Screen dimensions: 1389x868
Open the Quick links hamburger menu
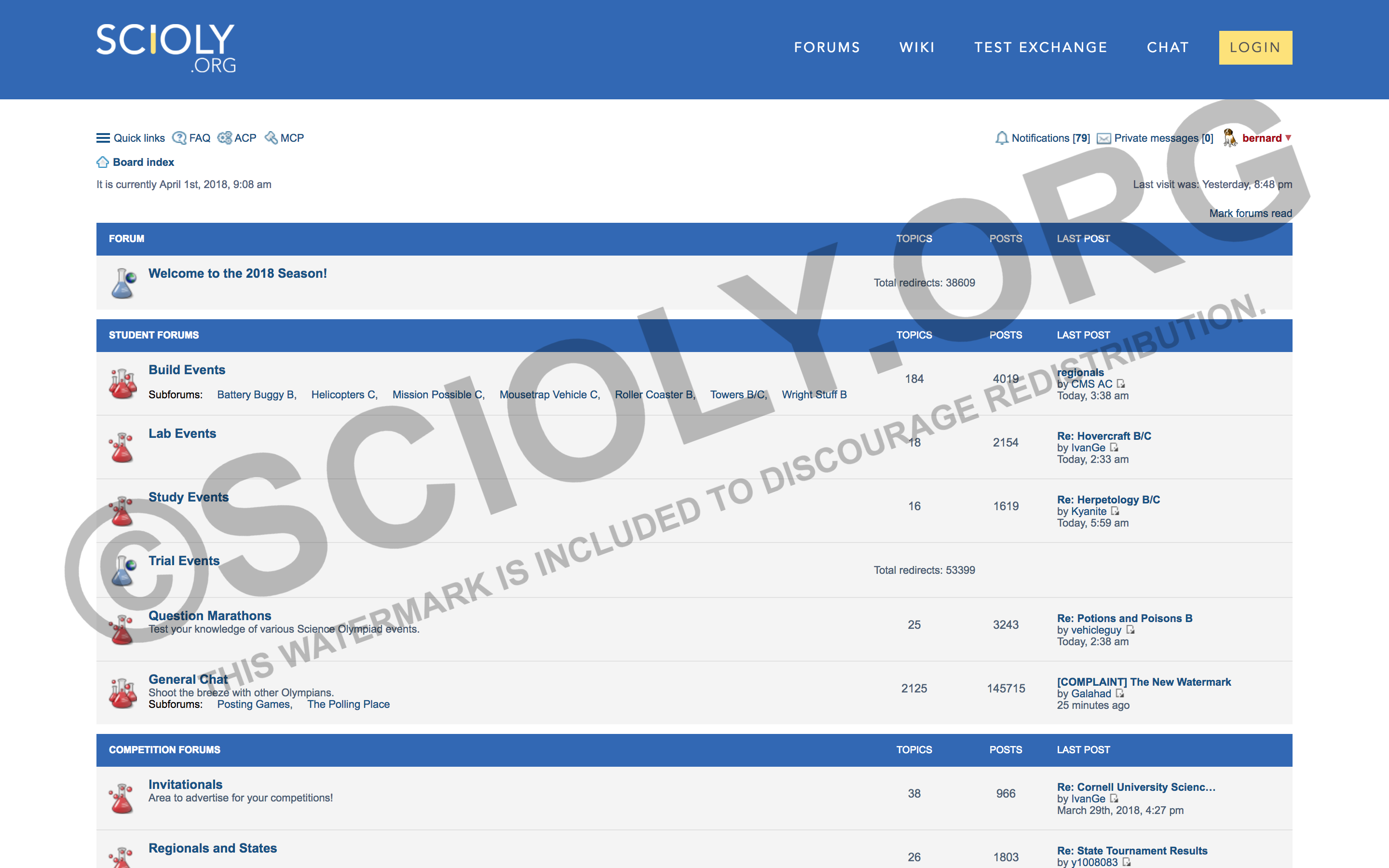pos(103,138)
